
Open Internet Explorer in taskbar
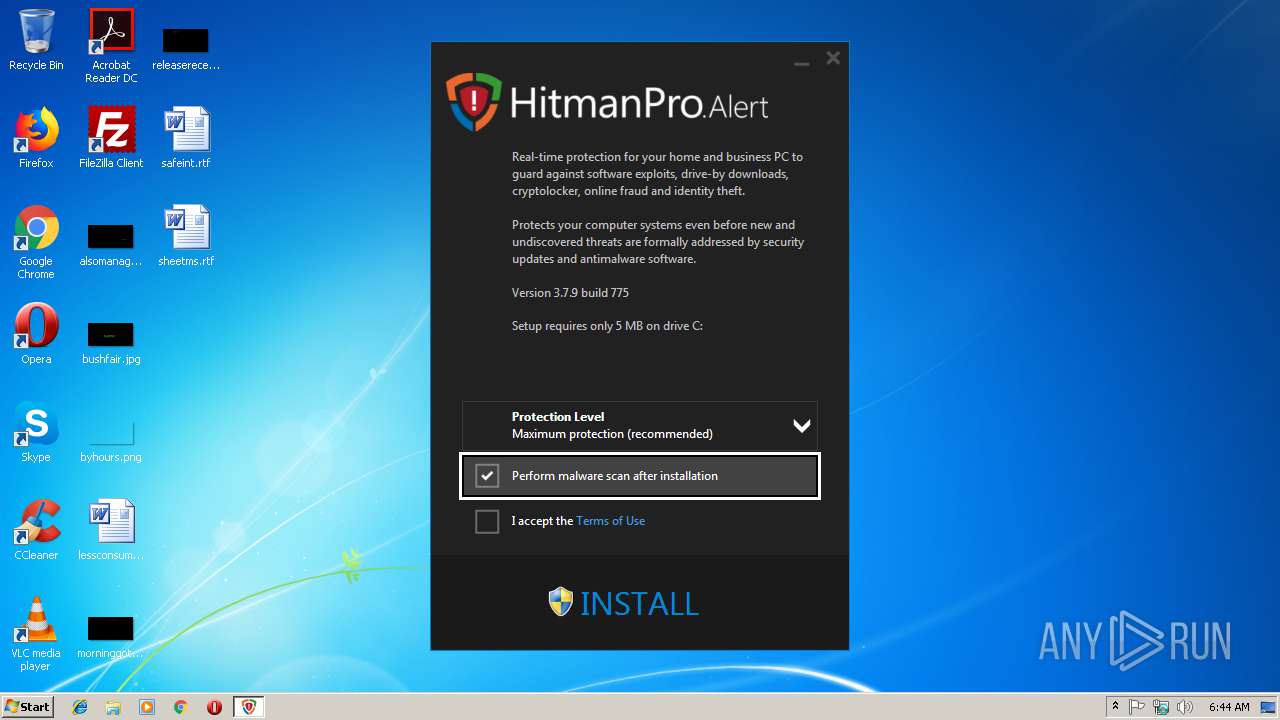pyautogui.click(x=80, y=707)
